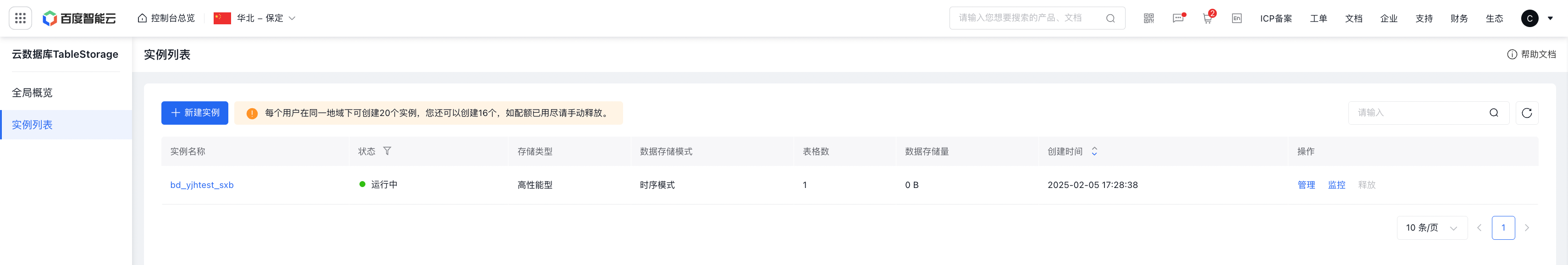This screenshot has width=1568, height=265.
Task: Click the Baidu AI Cloud logo
Action: [x=79, y=18]
